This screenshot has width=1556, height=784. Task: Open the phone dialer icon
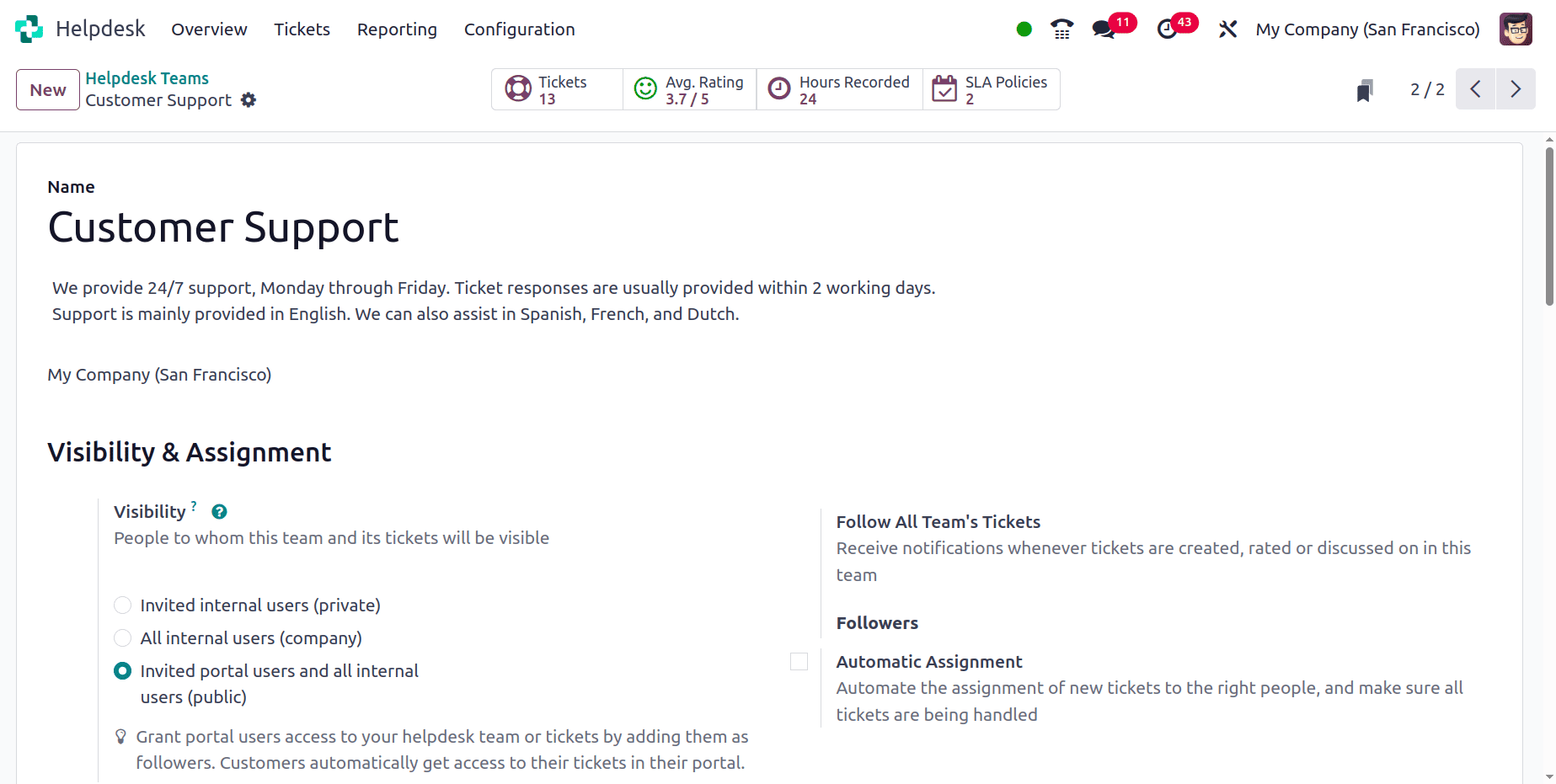[1061, 29]
